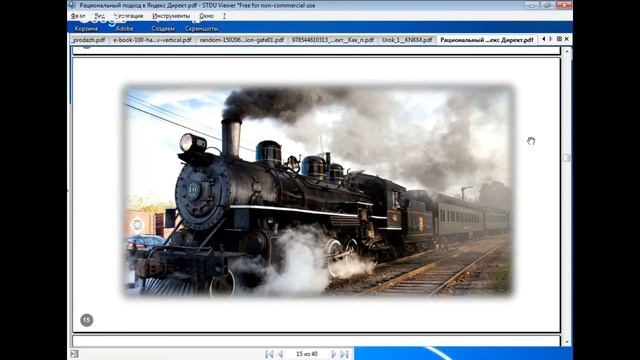
Task: Close the current document tab
Action: click(x=567, y=39)
